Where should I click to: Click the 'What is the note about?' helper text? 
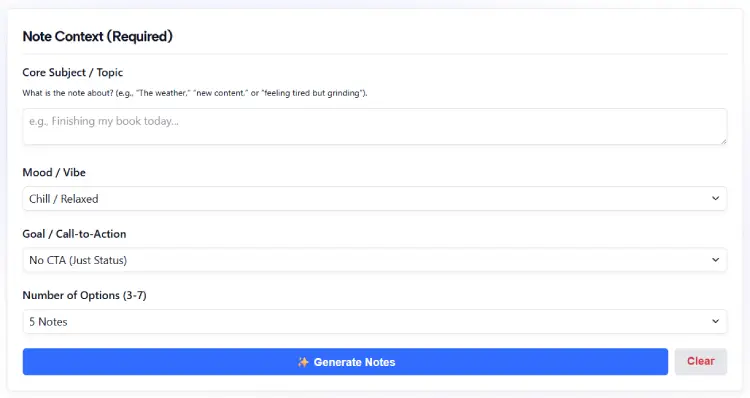pyautogui.click(x=195, y=93)
